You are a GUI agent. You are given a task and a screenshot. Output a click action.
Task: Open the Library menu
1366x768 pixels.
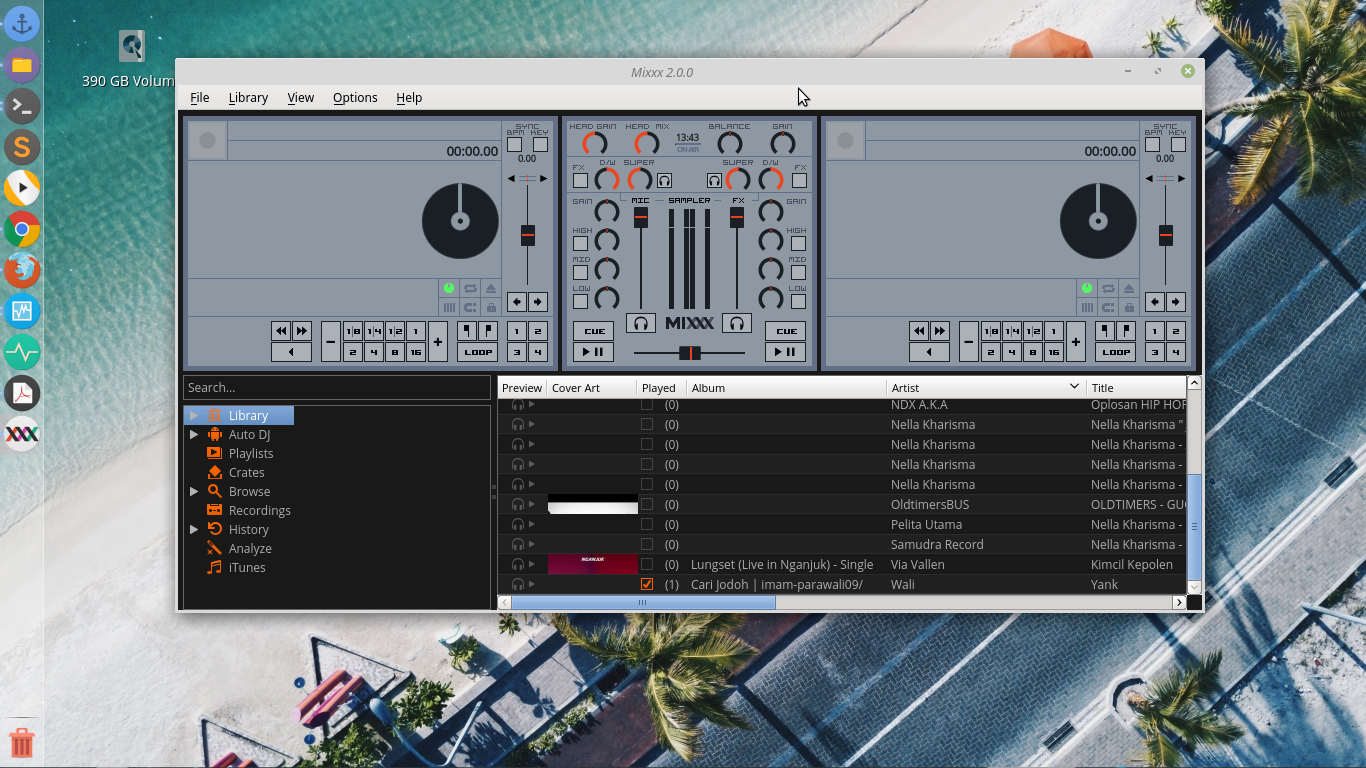click(x=248, y=97)
